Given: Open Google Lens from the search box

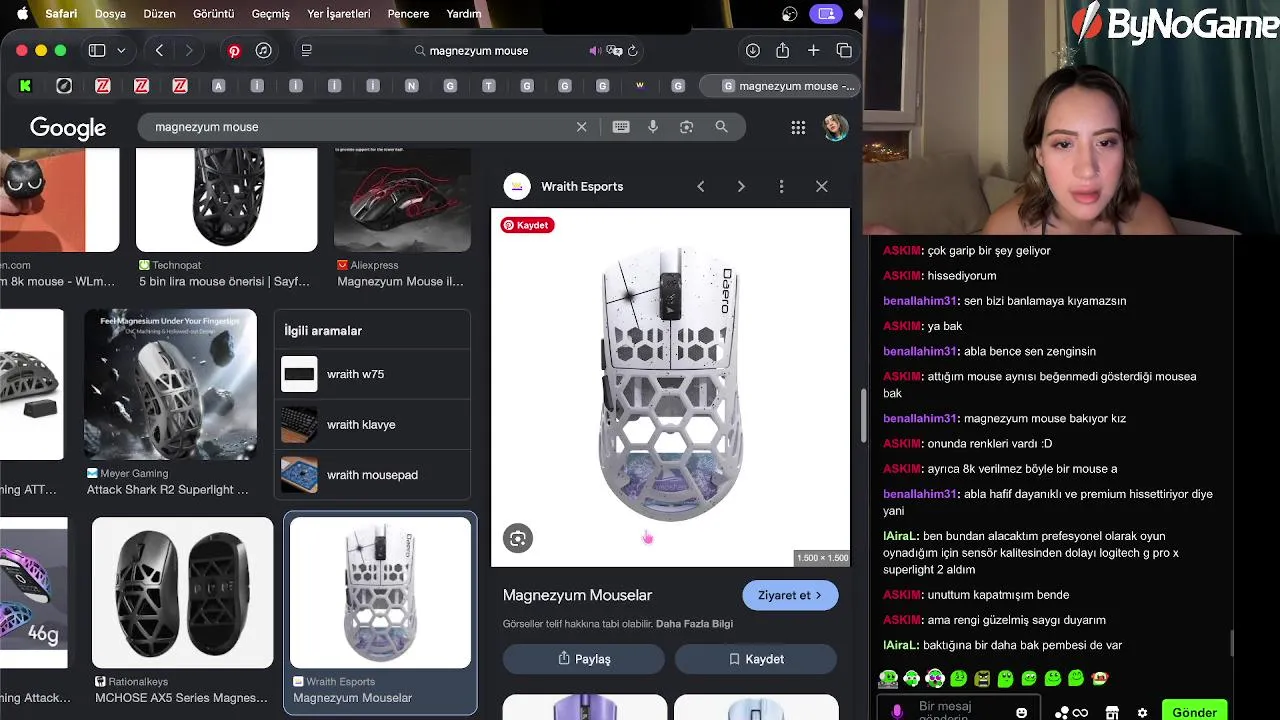Looking at the screenshot, I should click(x=686, y=127).
